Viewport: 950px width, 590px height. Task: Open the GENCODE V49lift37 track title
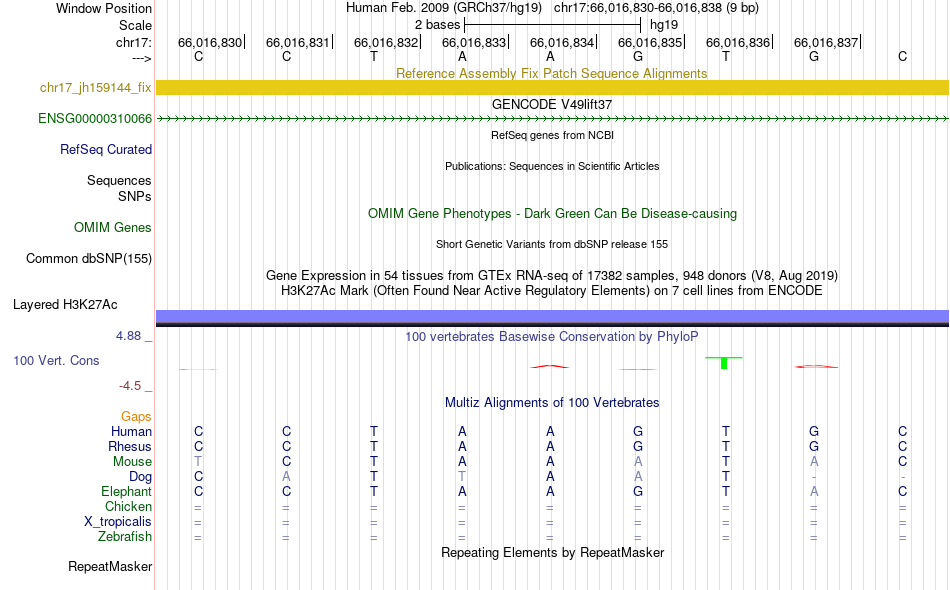(x=551, y=104)
